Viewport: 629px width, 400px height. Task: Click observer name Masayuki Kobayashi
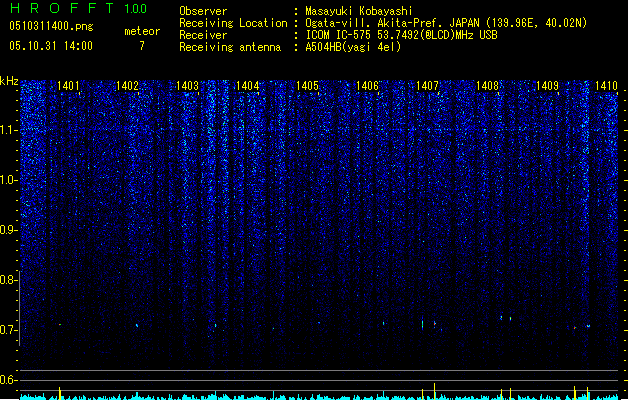[x=359, y=11]
